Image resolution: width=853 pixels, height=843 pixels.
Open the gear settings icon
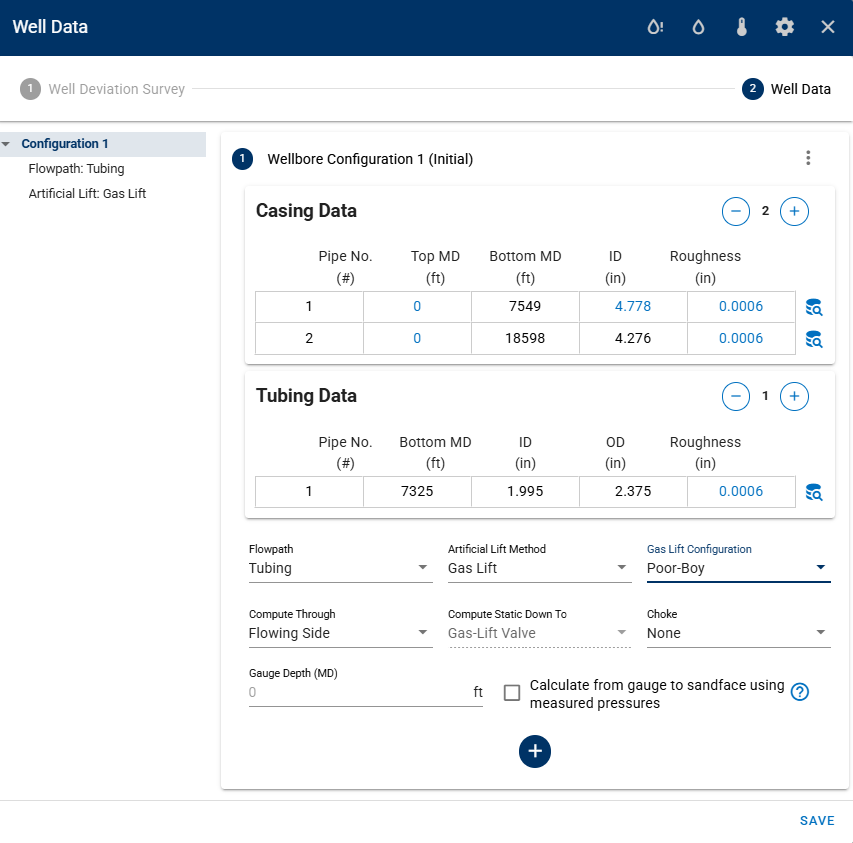pos(785,27)
